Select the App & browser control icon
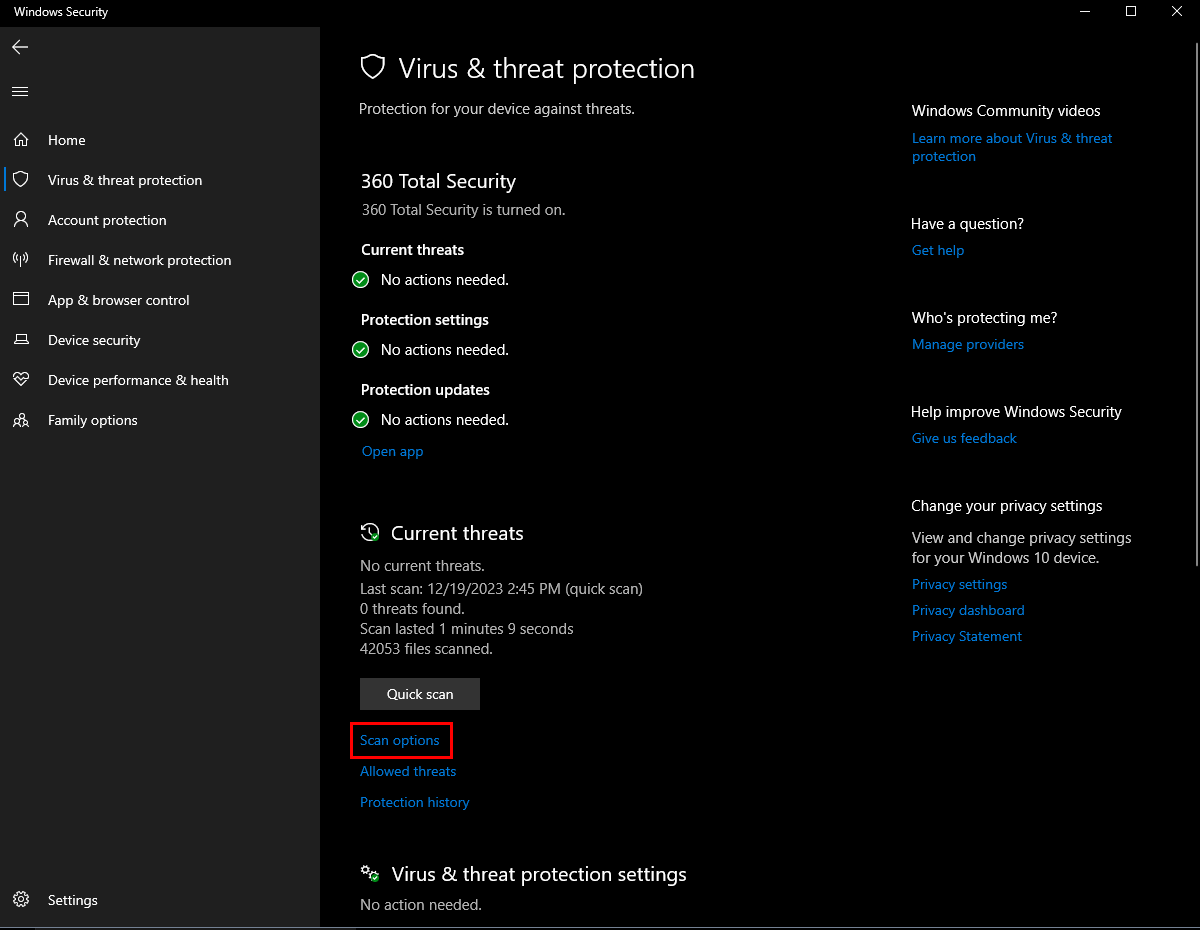The image size is (1200, 930). pos(21,300)
